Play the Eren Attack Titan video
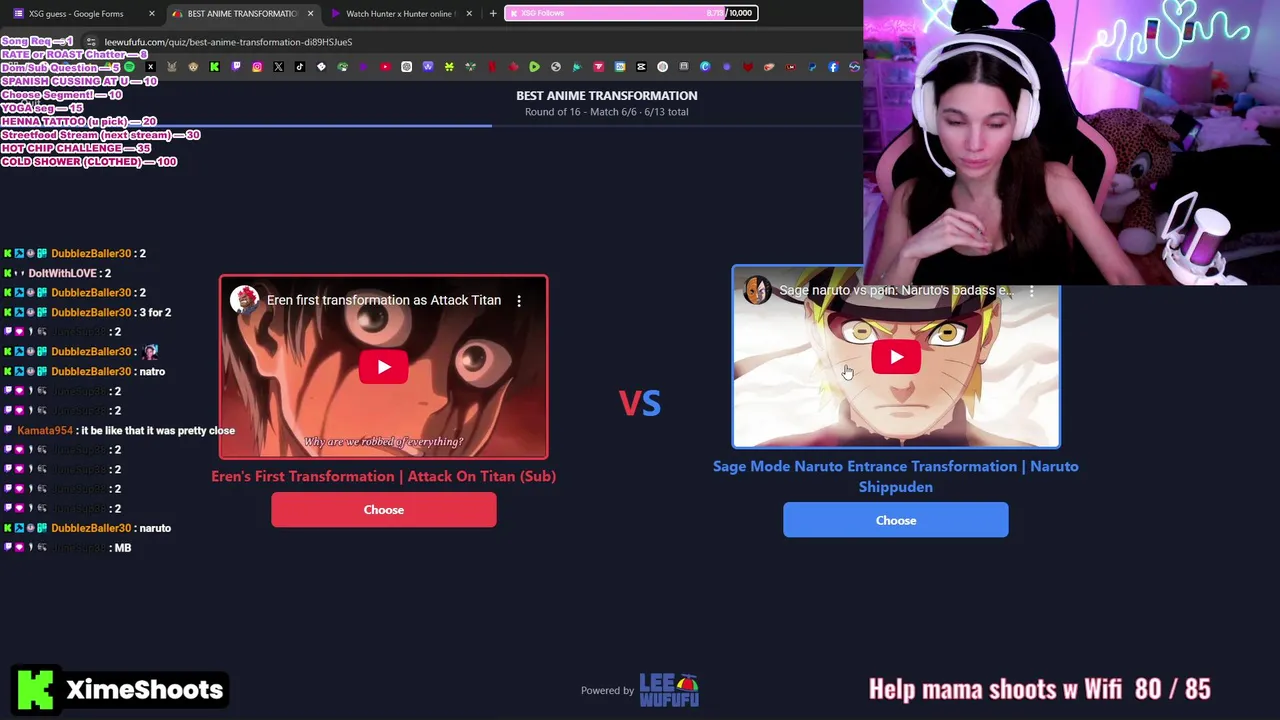The width and height of the screenshot is (1280, 720). (384, 367)
